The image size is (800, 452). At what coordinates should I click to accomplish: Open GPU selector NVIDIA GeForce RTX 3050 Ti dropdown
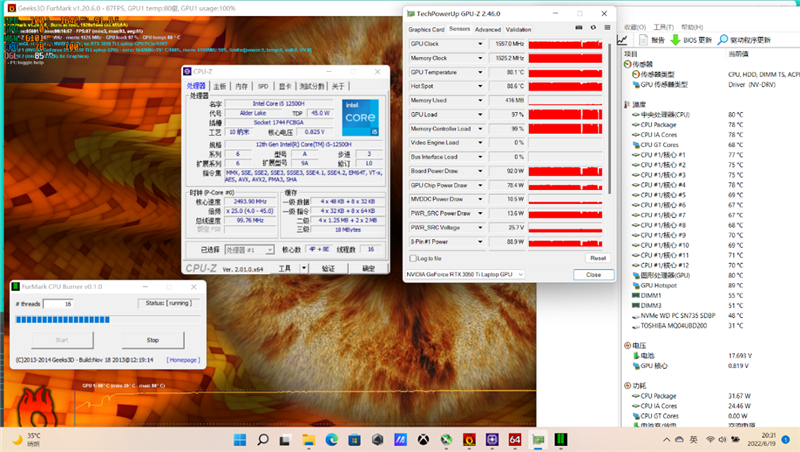pyautogui.click(x=465, y=274)
